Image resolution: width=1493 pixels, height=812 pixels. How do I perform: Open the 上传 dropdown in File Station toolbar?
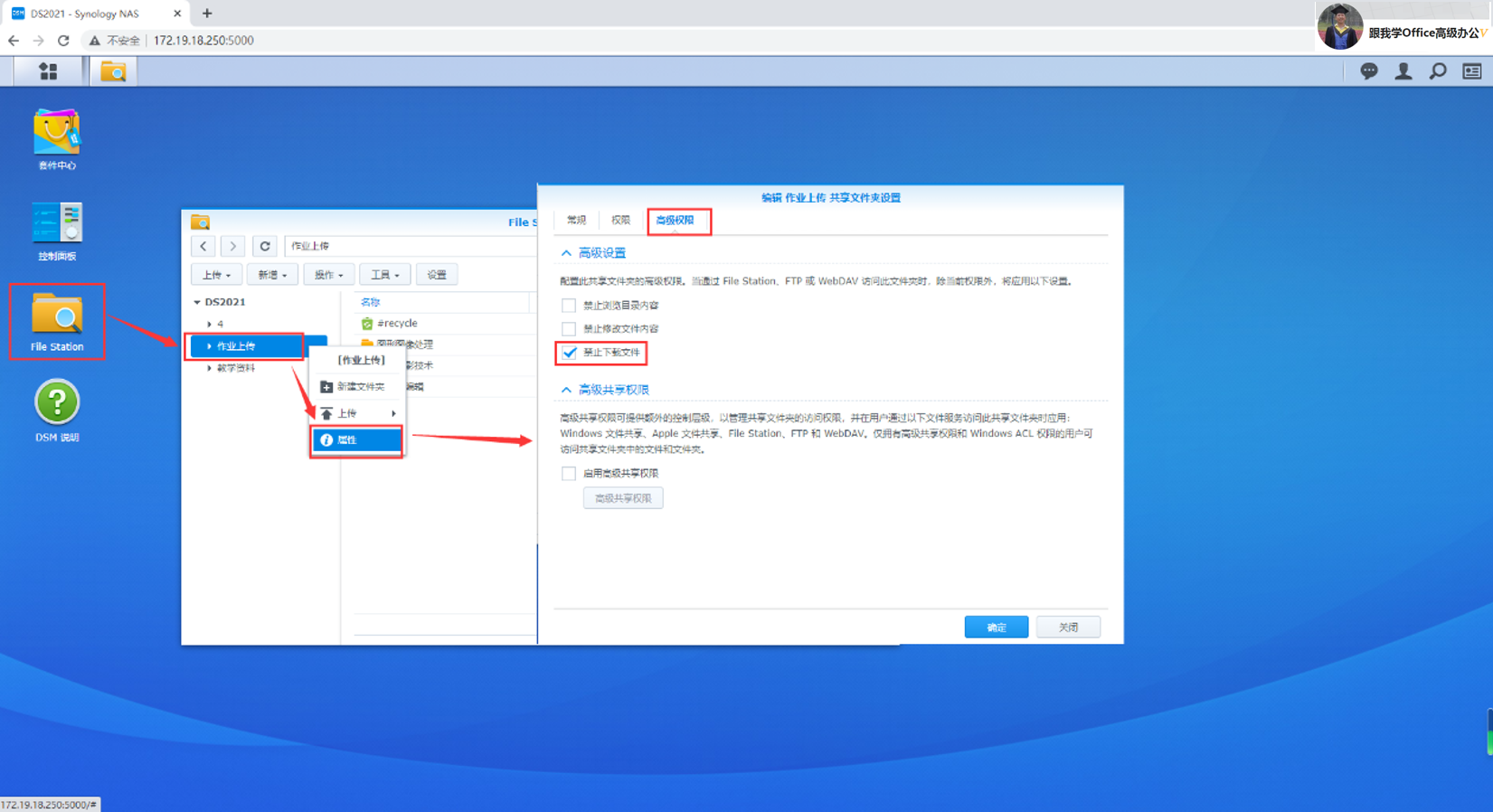216,275
